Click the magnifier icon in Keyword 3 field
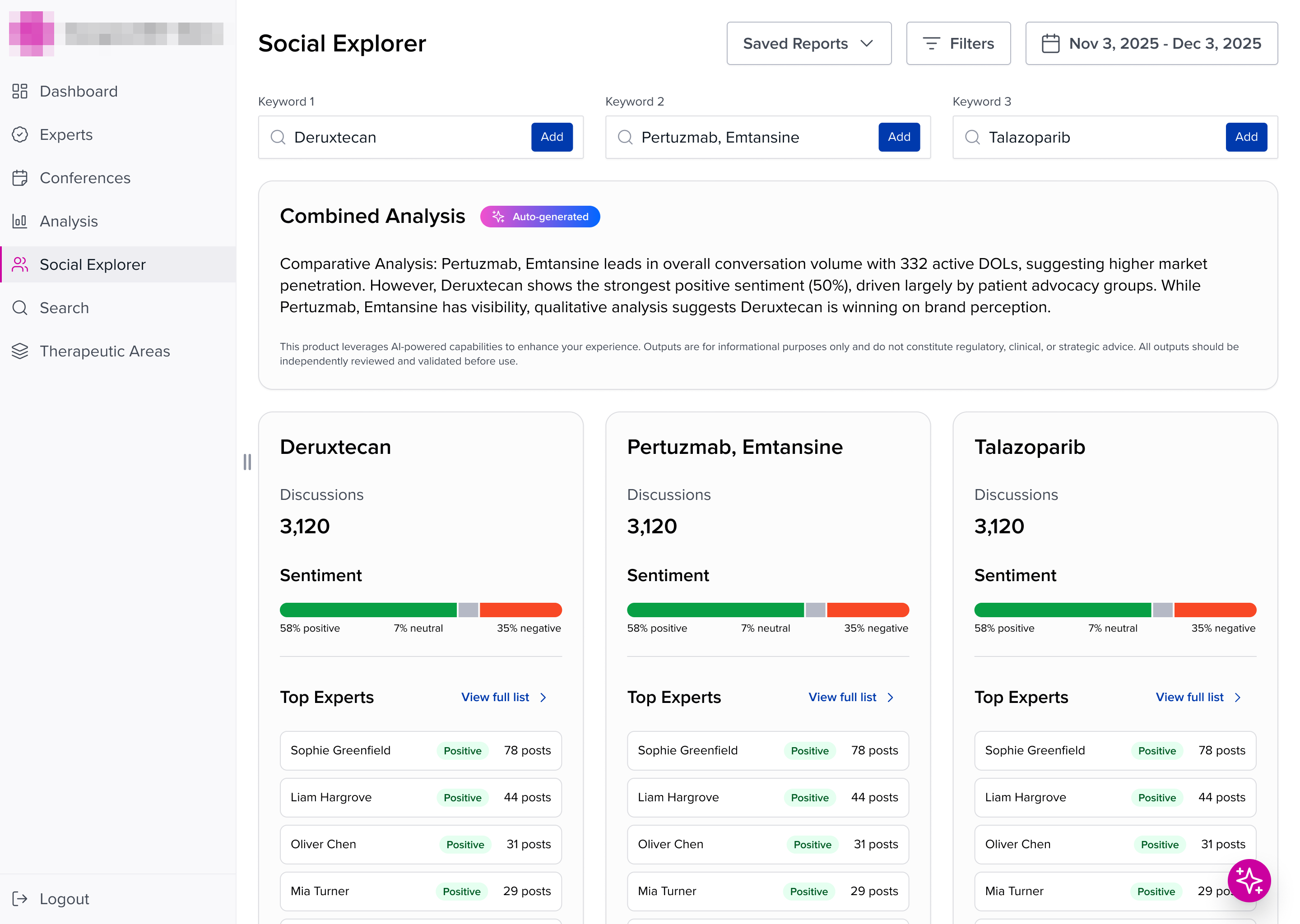Screen dimensions: 1300x924 coord(972,137)
